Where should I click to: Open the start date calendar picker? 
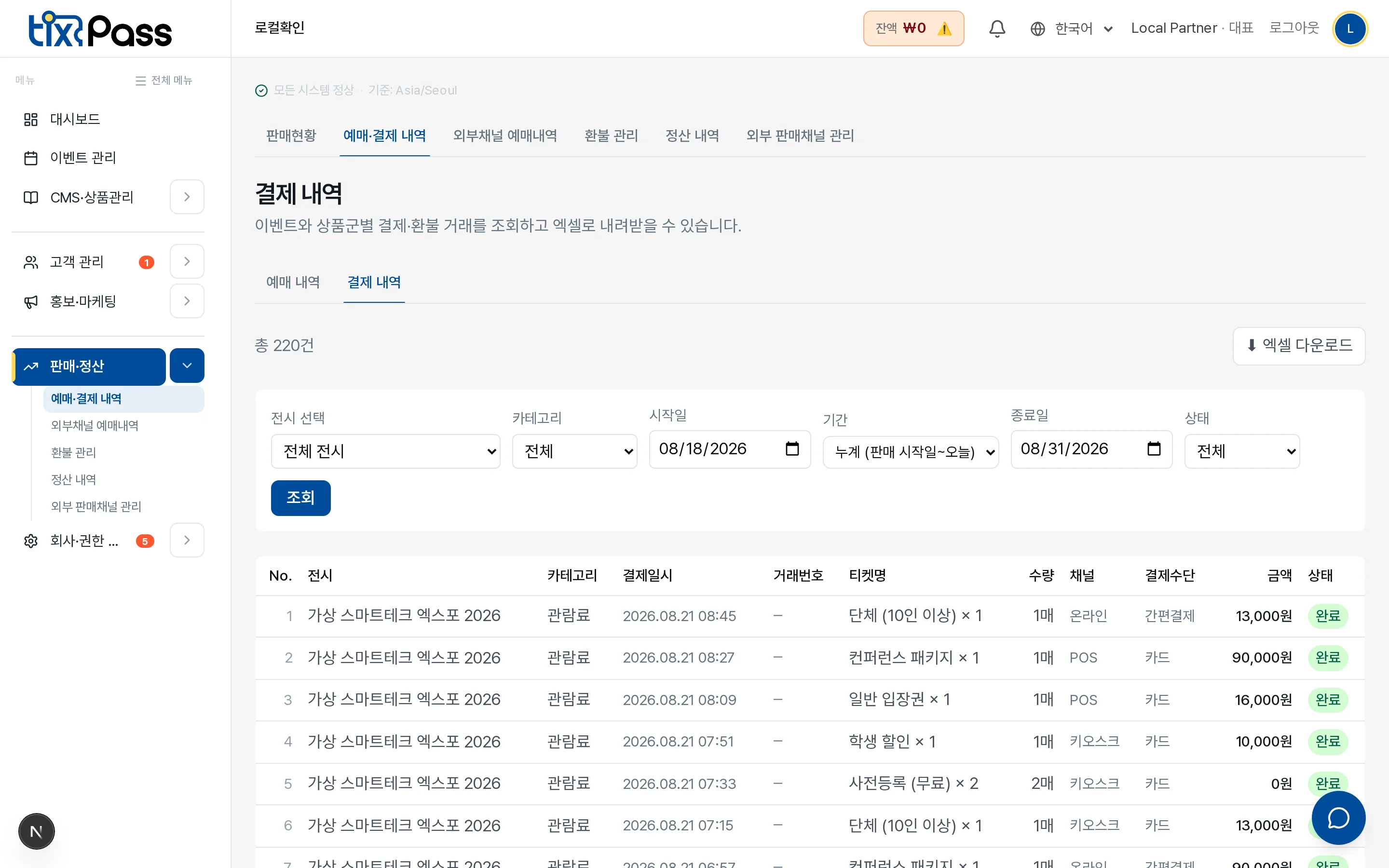(x=792, y=449)
